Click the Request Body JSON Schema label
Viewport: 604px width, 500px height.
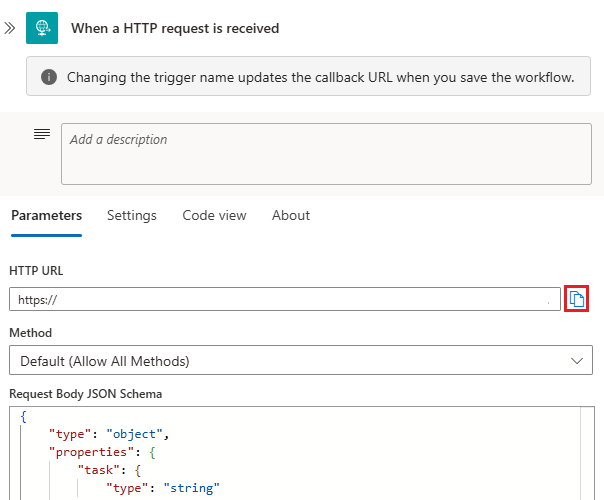coord(85,393)
